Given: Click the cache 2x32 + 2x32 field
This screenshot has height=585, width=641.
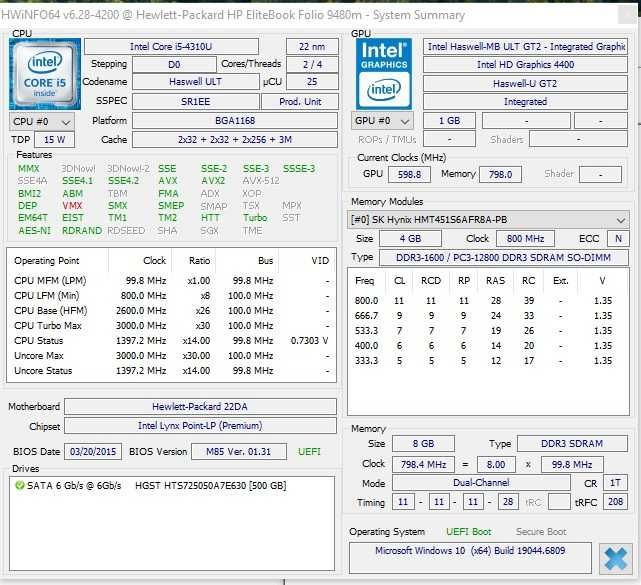Looking at the screenshot, I should pyautogui.click(x=235, y=139).
